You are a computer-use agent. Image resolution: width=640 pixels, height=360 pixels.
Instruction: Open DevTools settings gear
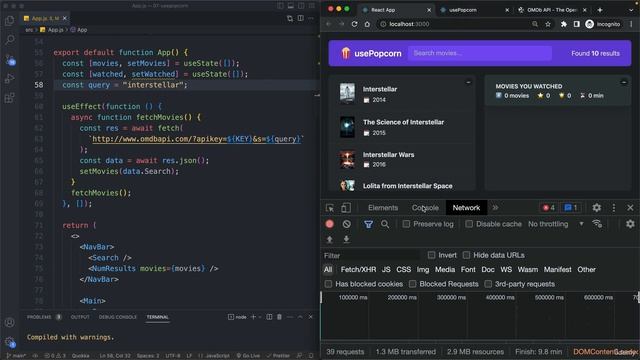[596, 208]
